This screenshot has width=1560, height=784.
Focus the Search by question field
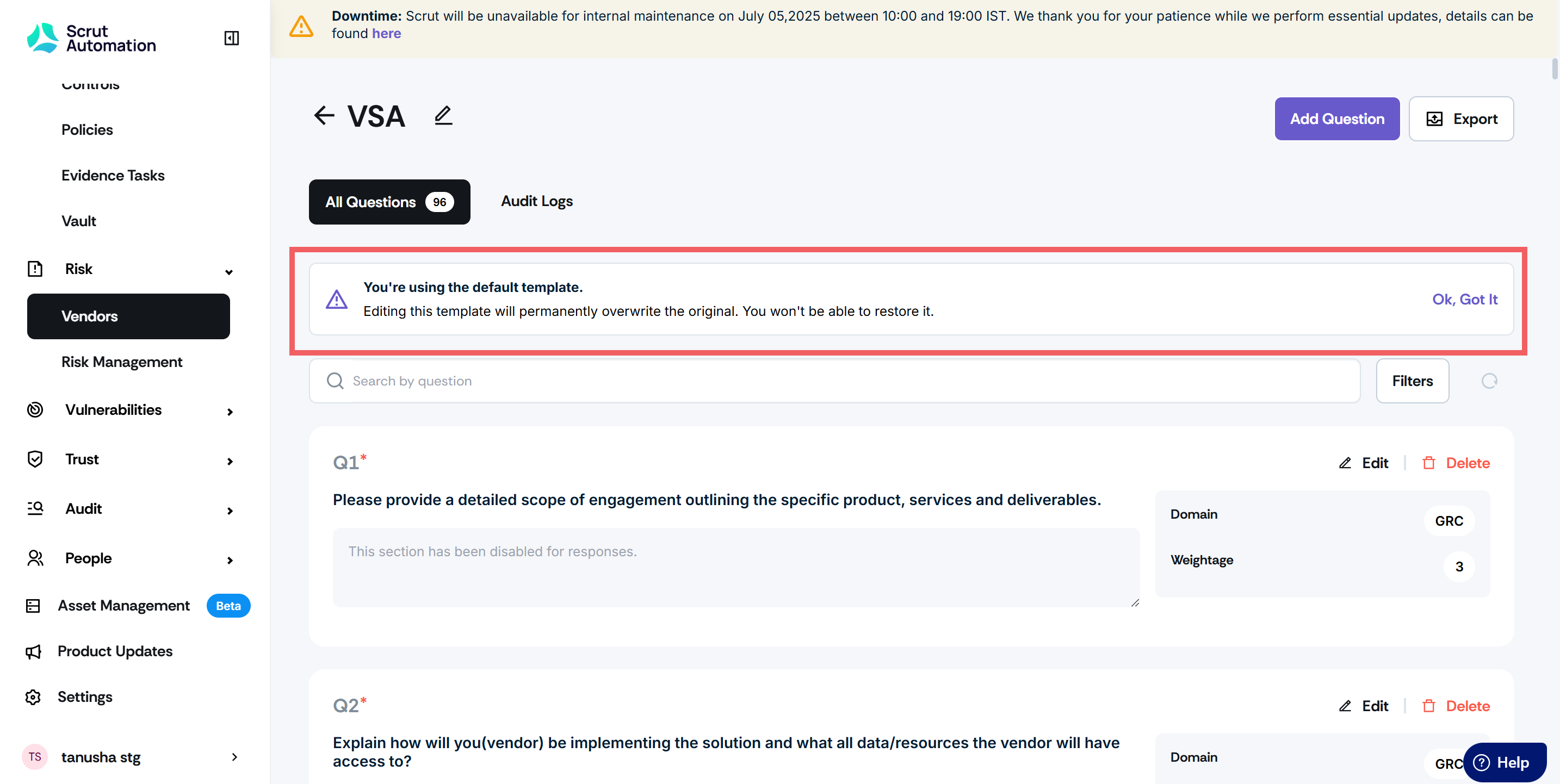[x=834, y=381]
